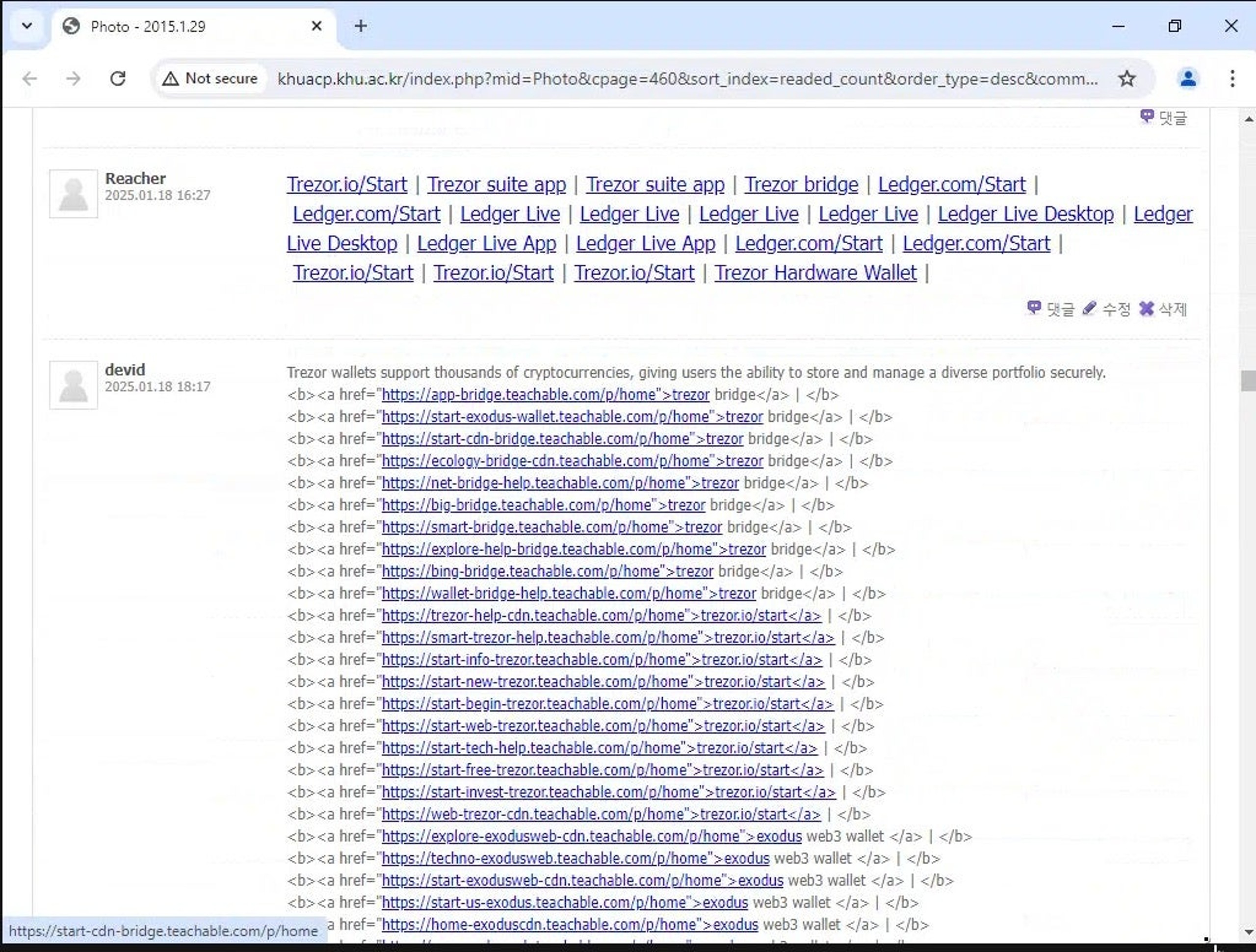
Task: Click the scrollbar down arrow
Action: 1248,932
